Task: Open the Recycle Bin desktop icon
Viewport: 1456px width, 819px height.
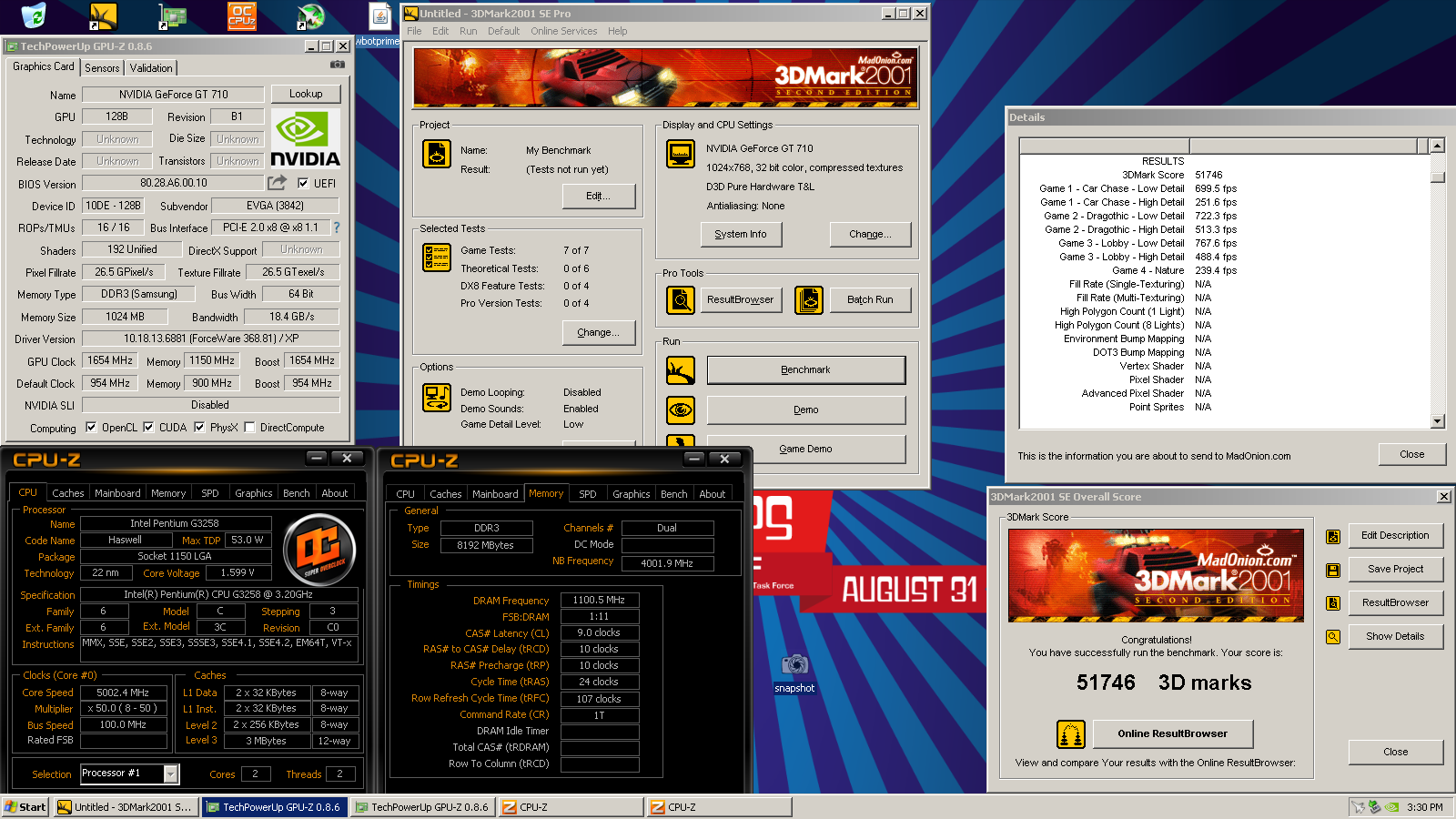Action: coord(34,15)
